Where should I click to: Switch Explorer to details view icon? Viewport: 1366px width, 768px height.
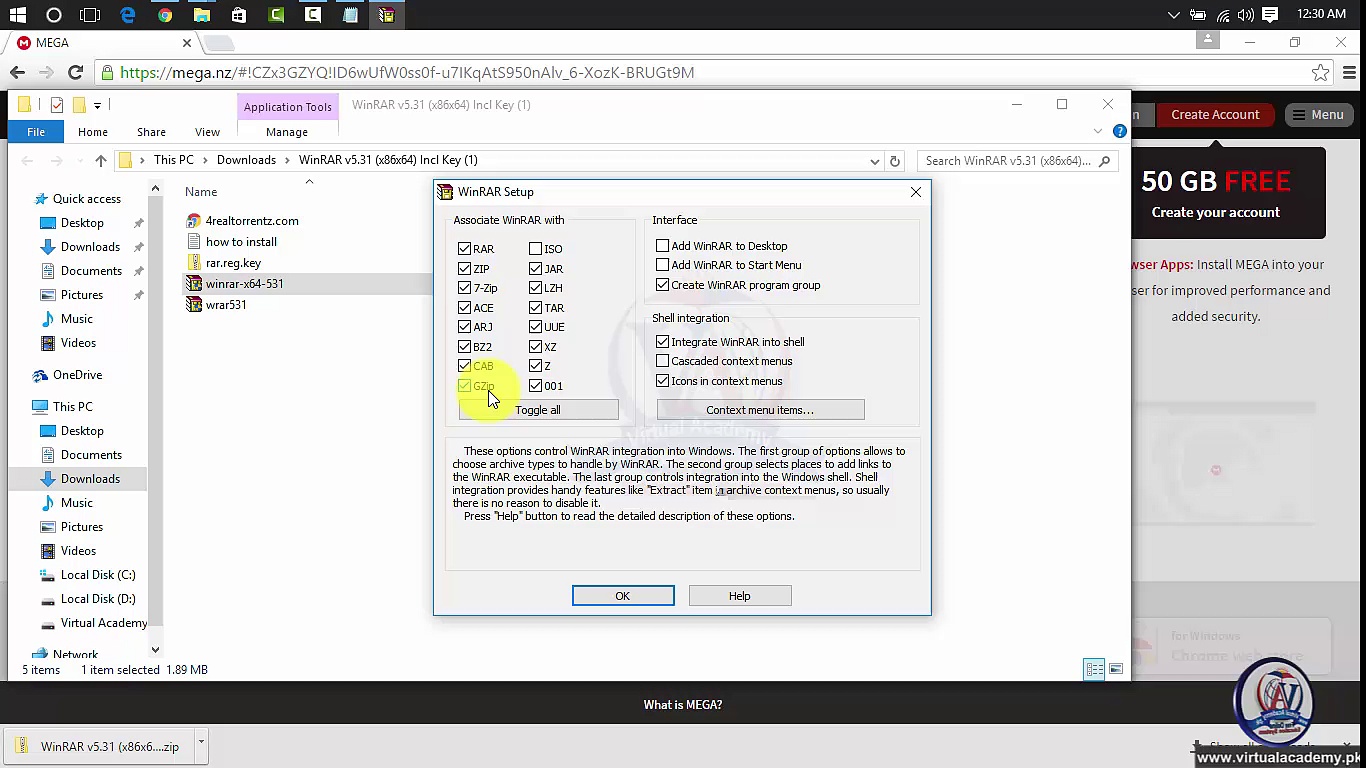[1094, 669]
